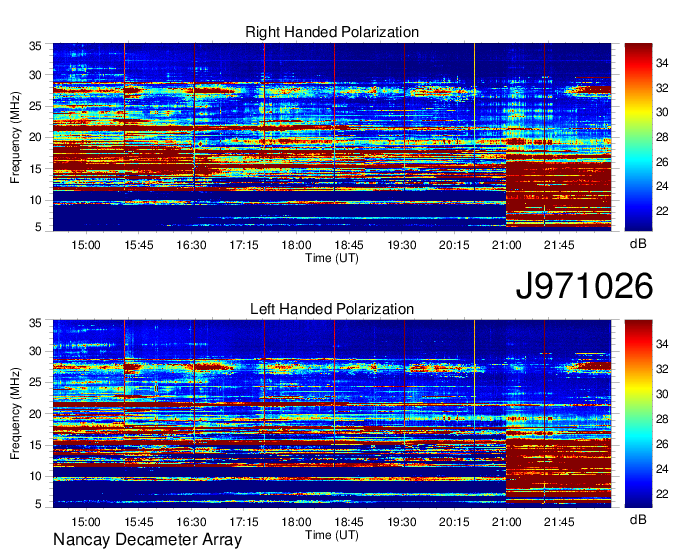Click the 20:15 tick on Right Handed plot
Screen dimensions: 680x552
point(454,245)
